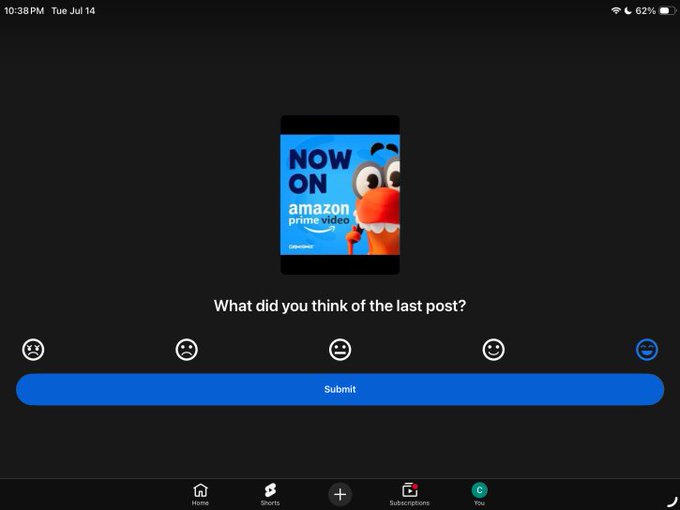Viewport: 680px width, 510px height.
Task: Open the Amazon Prime Video post thumbnail
Action: pos(340,195)
